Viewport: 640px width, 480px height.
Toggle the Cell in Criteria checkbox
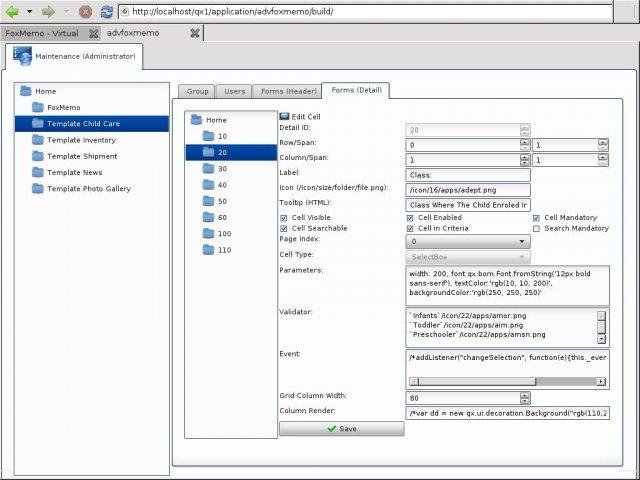(410, 228)
